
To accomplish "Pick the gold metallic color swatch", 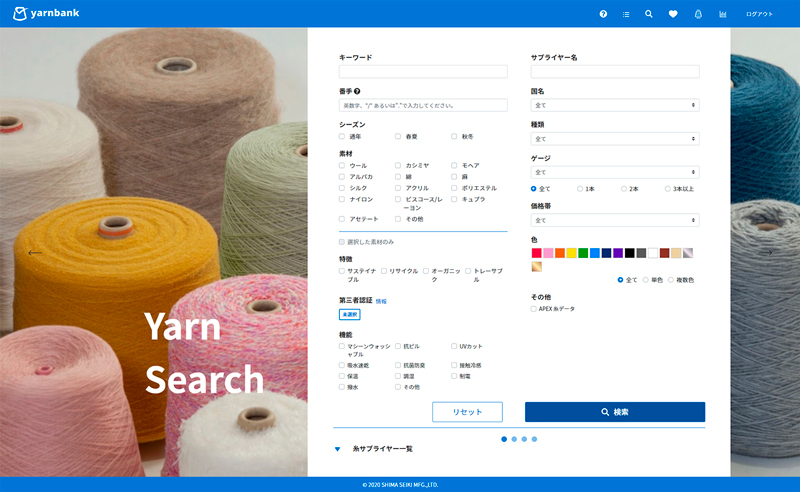I will 536,266.
